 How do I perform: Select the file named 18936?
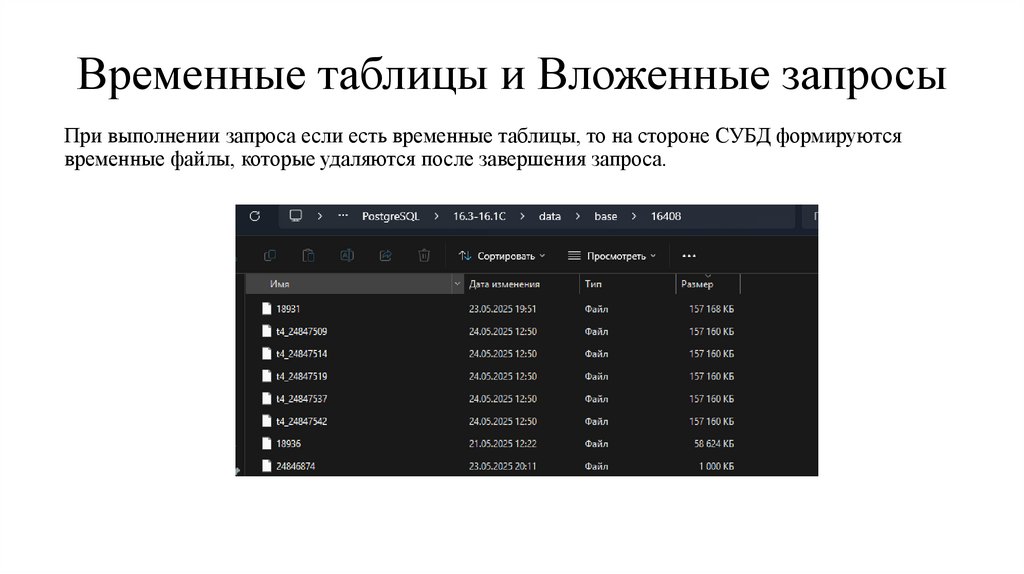(288, 443)
